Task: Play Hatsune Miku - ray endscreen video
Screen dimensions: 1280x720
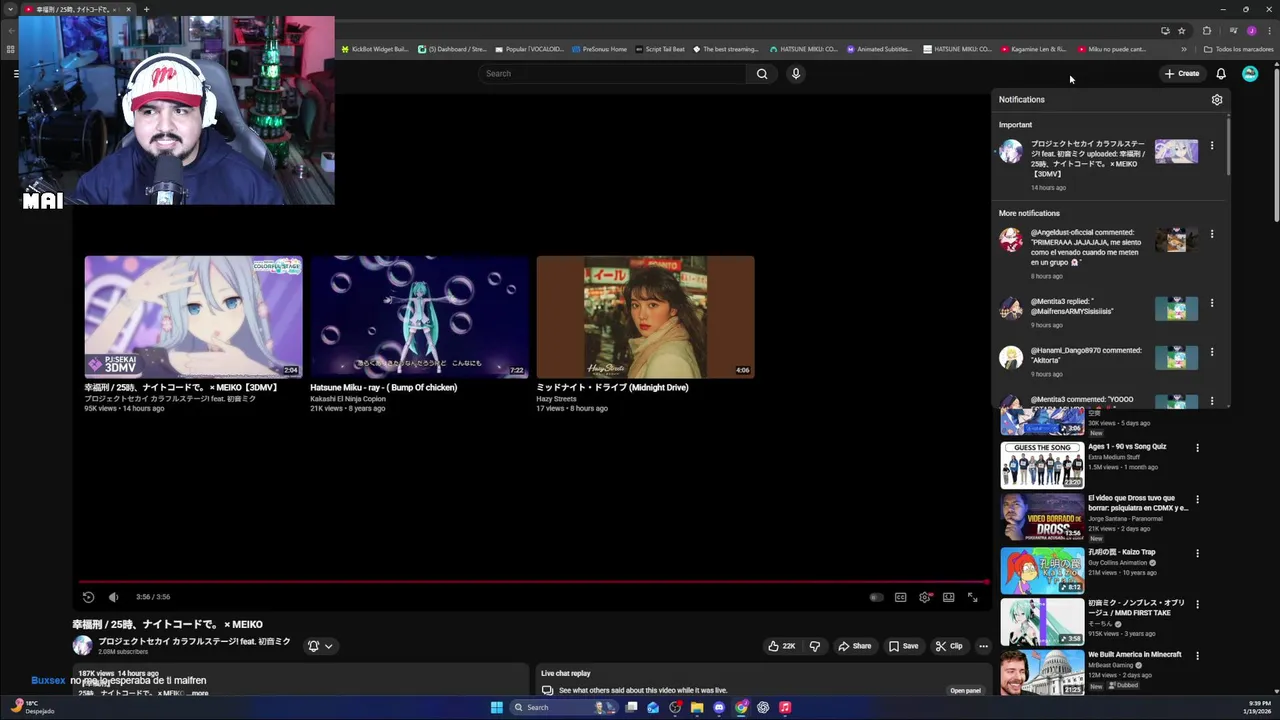Action: tap(419, 317)
